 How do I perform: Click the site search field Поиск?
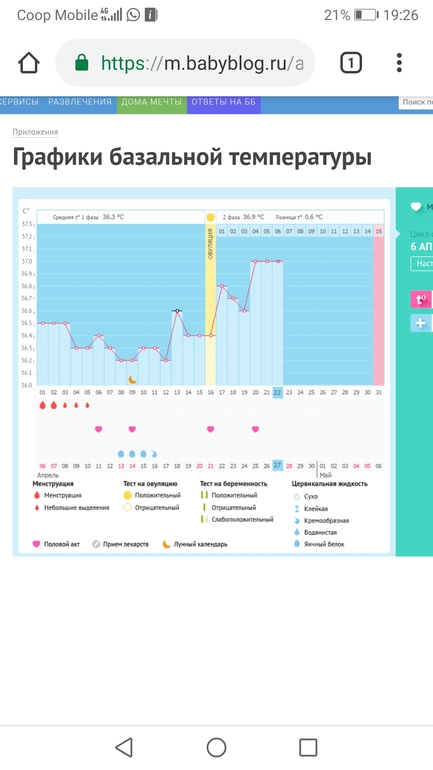(x=415, y=102)
